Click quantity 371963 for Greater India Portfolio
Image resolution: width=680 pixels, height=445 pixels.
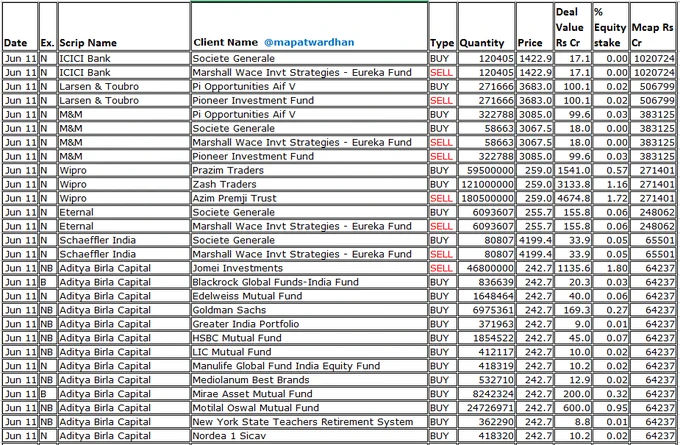point(486,324)
